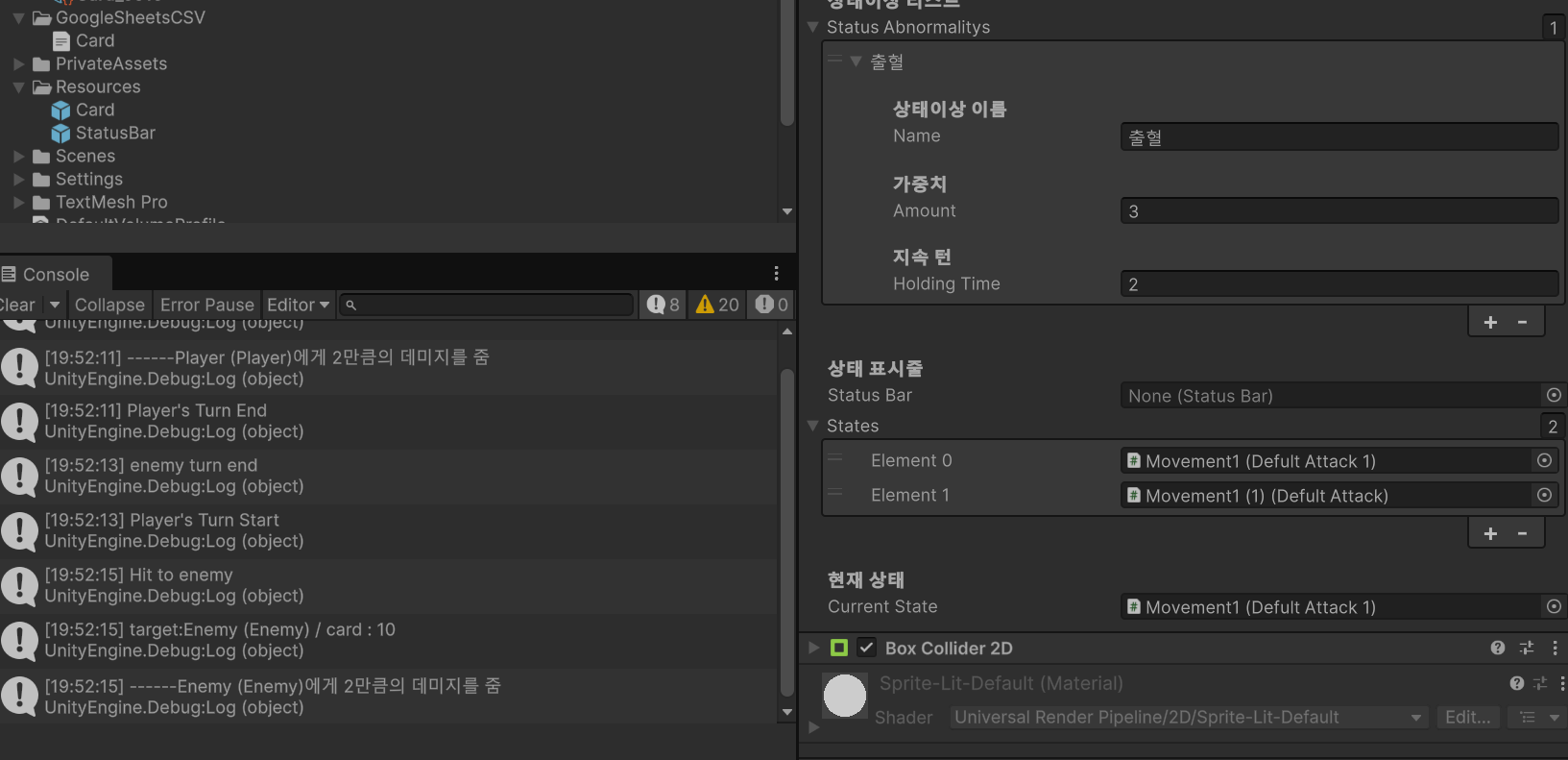Toggle info messages filter showing 8

[663, 305]
